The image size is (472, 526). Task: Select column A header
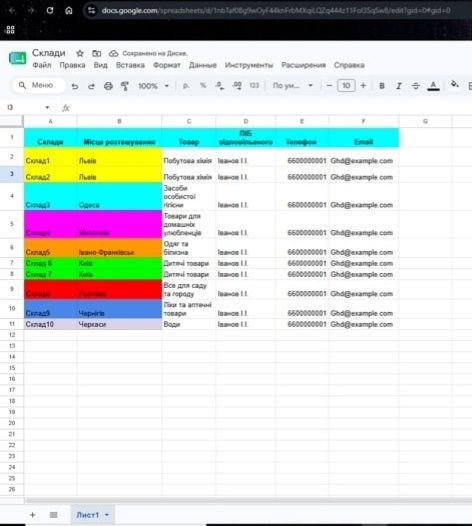(x=50, y=121)
